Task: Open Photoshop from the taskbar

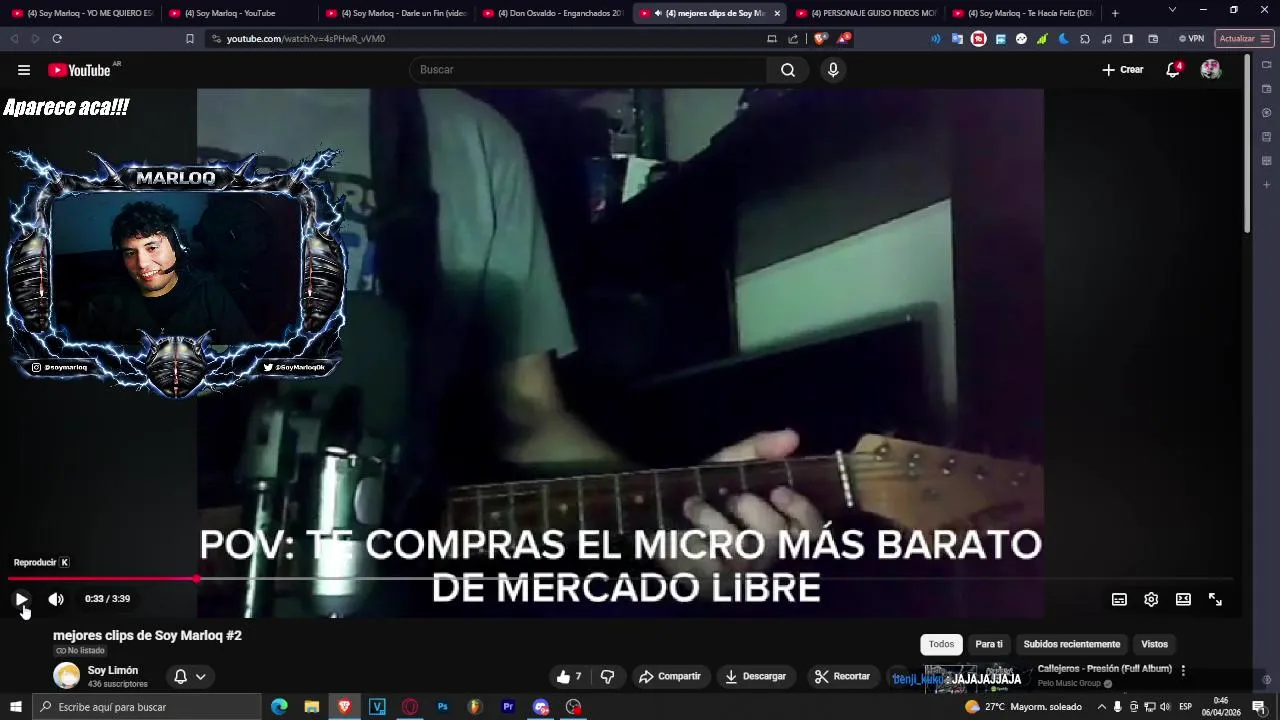Action: click(x=442, y=707)
